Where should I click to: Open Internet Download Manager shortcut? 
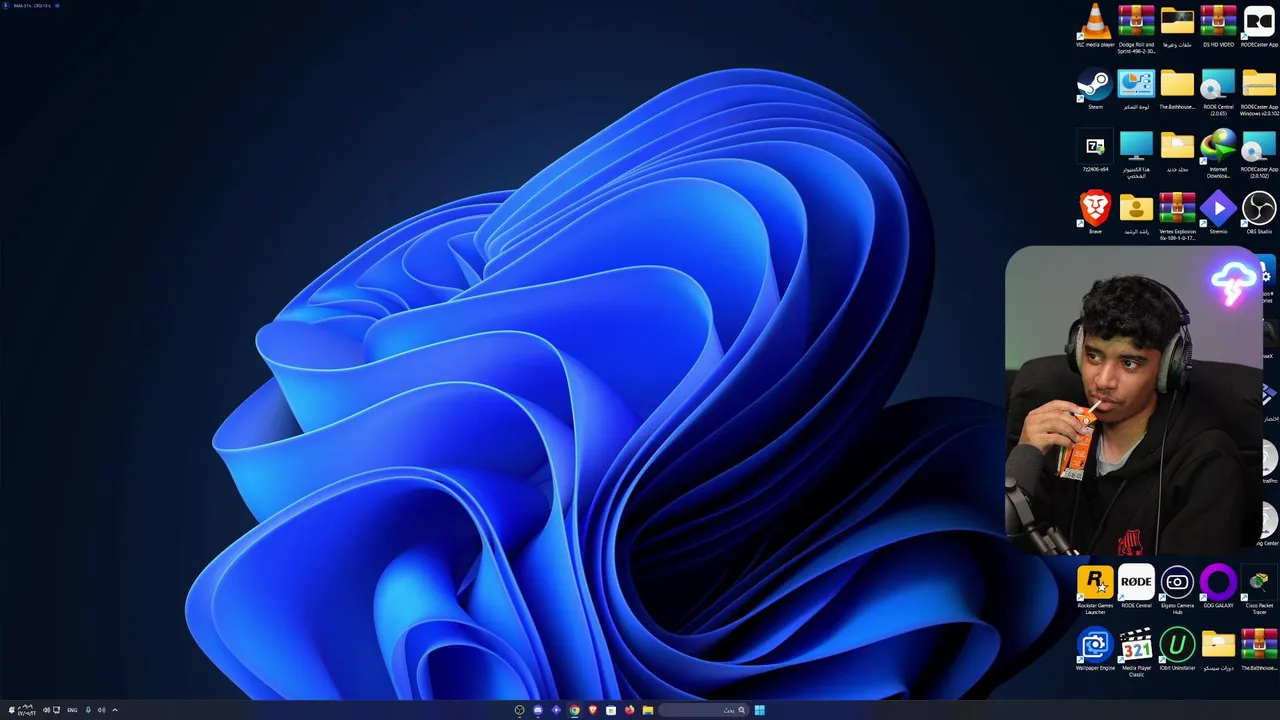[1218, 154]
